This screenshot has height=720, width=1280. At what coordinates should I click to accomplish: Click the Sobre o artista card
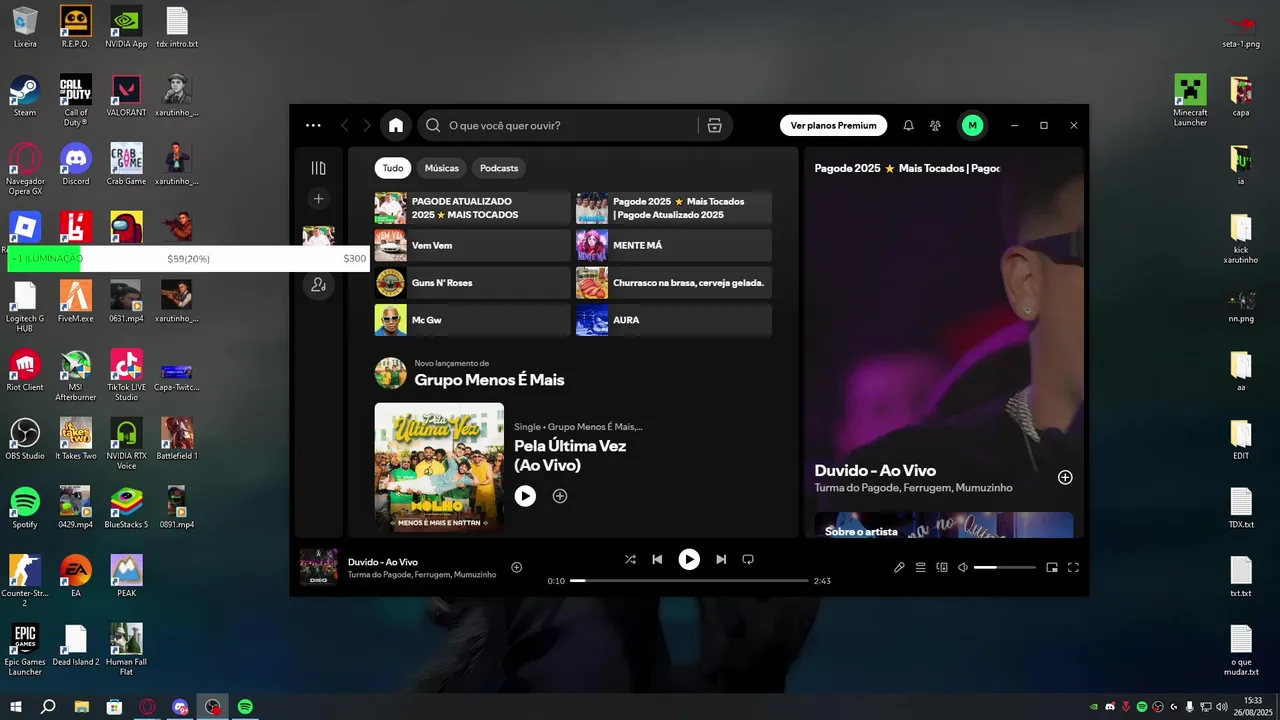(944, 525)
